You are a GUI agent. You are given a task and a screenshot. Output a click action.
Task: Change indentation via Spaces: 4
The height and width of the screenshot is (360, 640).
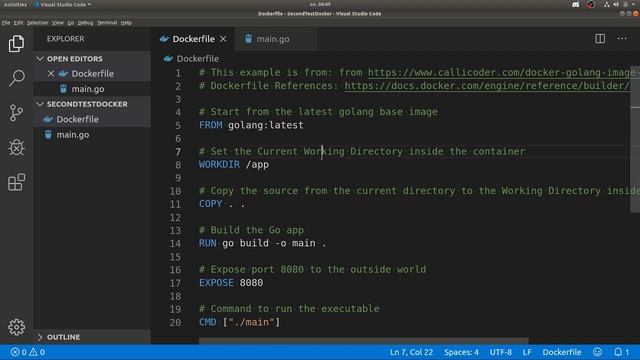[x=461, y=352]
